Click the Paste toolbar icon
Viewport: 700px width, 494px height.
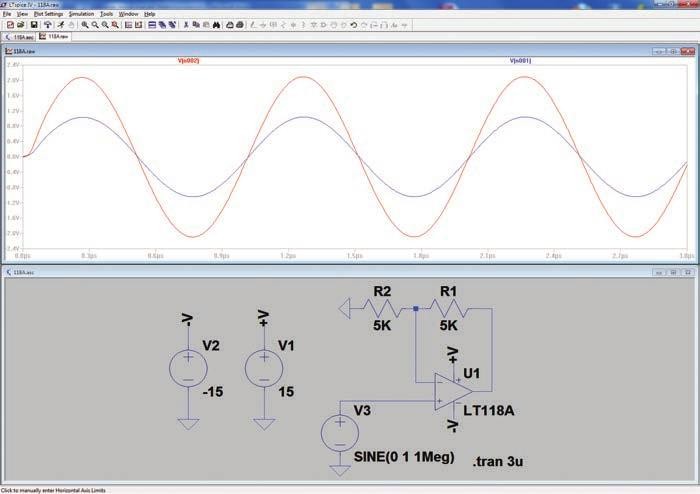206,25
